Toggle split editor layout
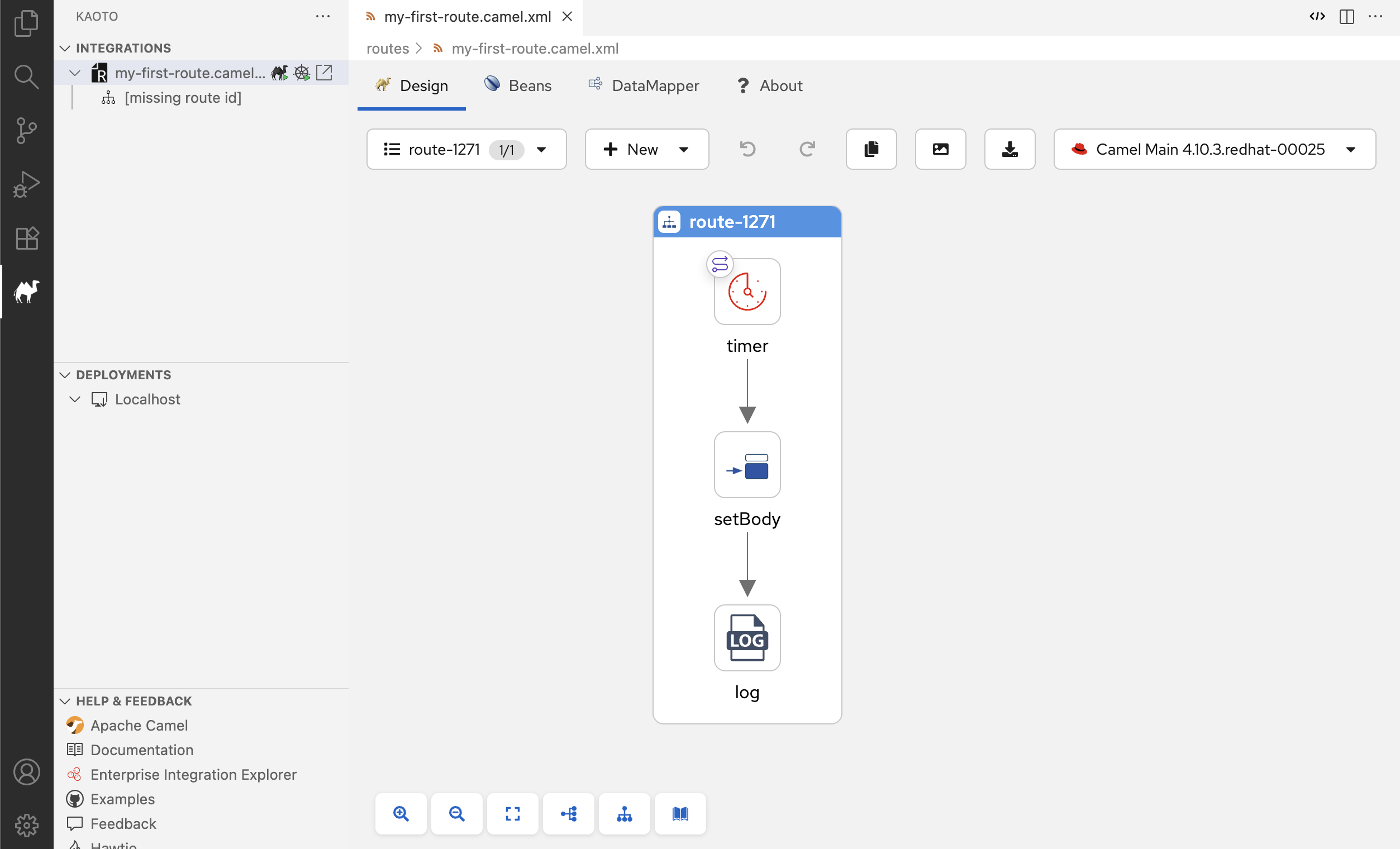The image size is (1400, 849). pos(1346,16)
